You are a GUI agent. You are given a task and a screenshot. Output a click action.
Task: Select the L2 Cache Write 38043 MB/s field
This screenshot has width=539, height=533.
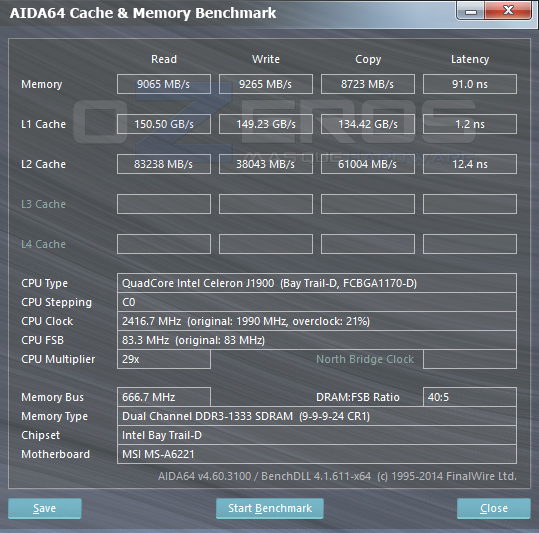266,164
